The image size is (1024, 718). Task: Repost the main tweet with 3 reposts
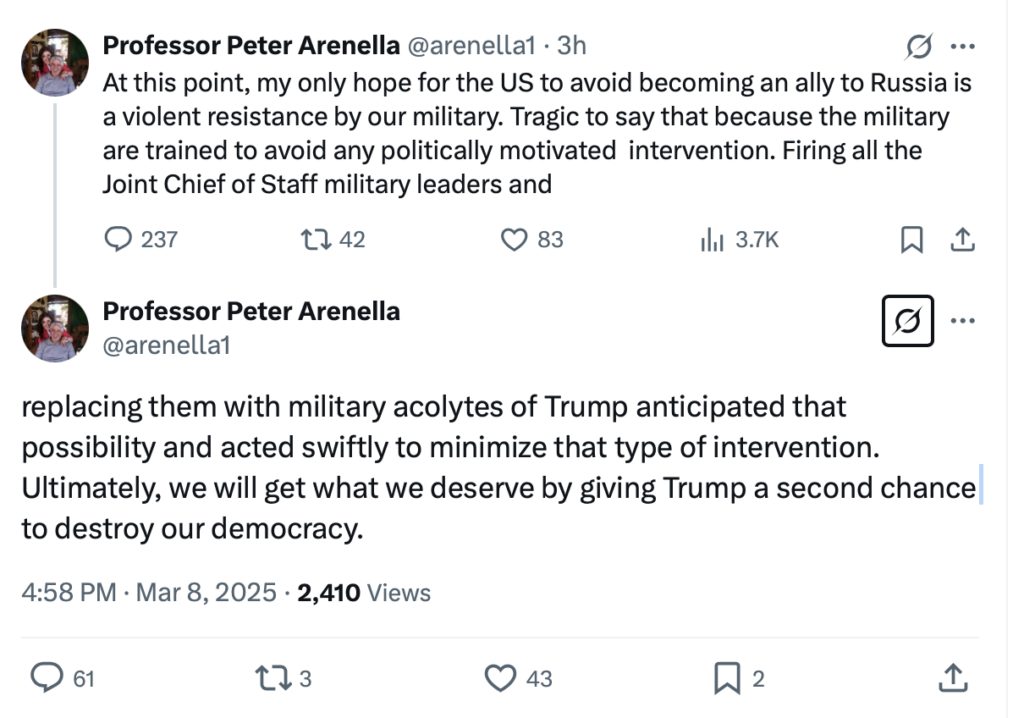pos(274,678)
